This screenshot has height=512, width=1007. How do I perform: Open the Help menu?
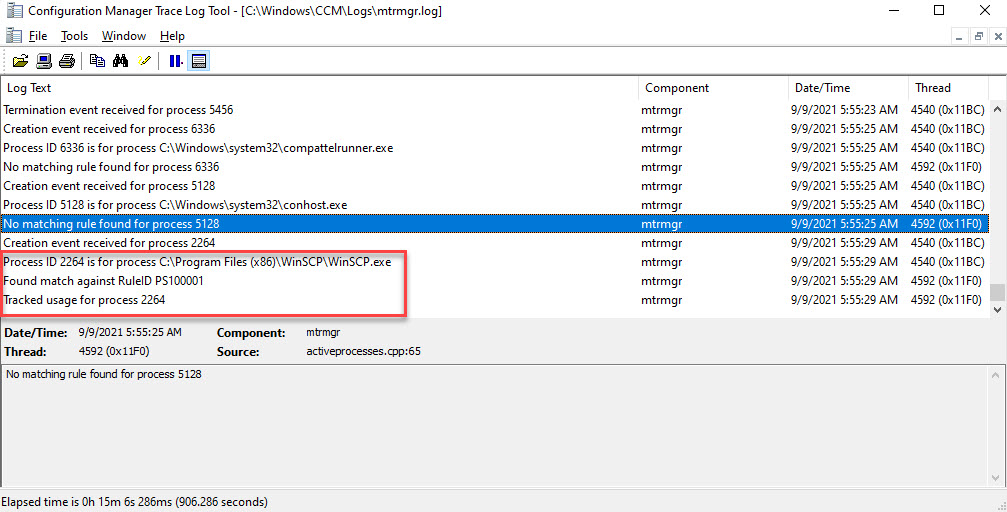pos(171,36)
